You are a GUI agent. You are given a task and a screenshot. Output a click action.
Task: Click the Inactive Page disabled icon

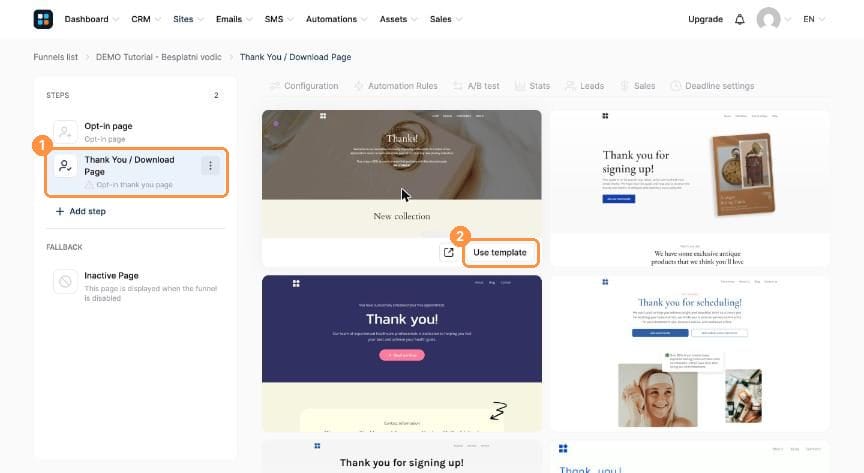(65, 282)
